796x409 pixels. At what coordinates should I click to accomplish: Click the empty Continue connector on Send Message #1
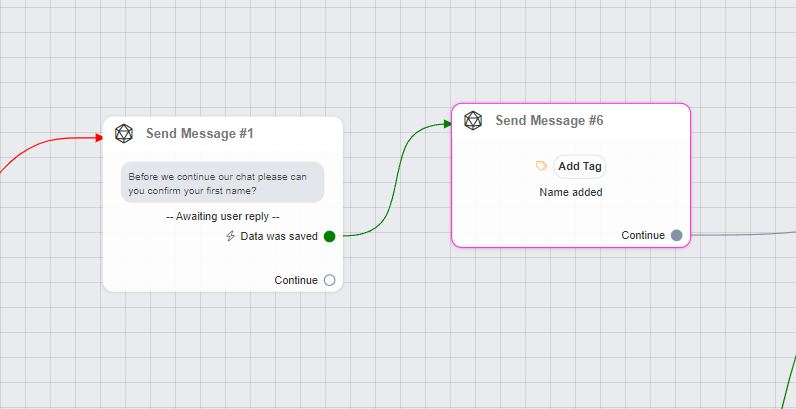(329, 280)
